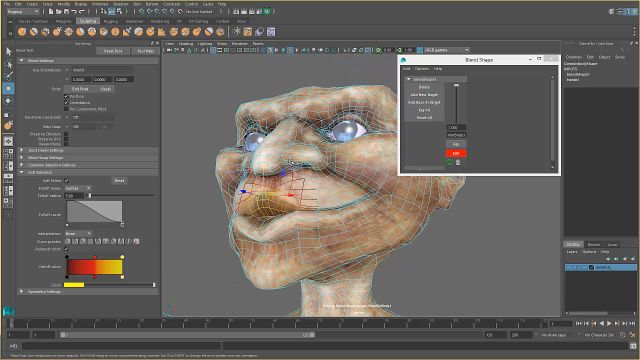Enable Tweak mode checkbox
The image size is (640, 360).
[x=66, y=144]
